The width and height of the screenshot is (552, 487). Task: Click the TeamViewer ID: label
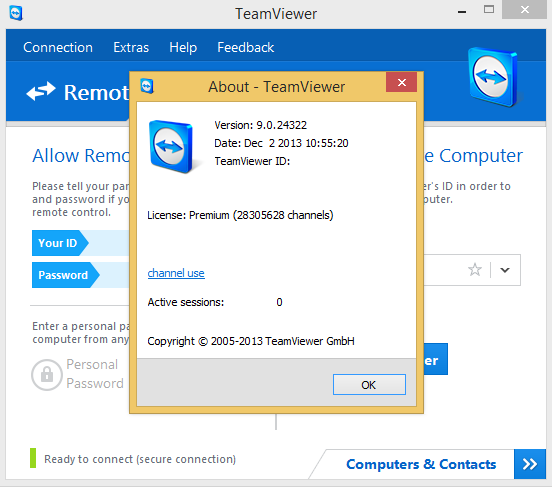[252, 161]
